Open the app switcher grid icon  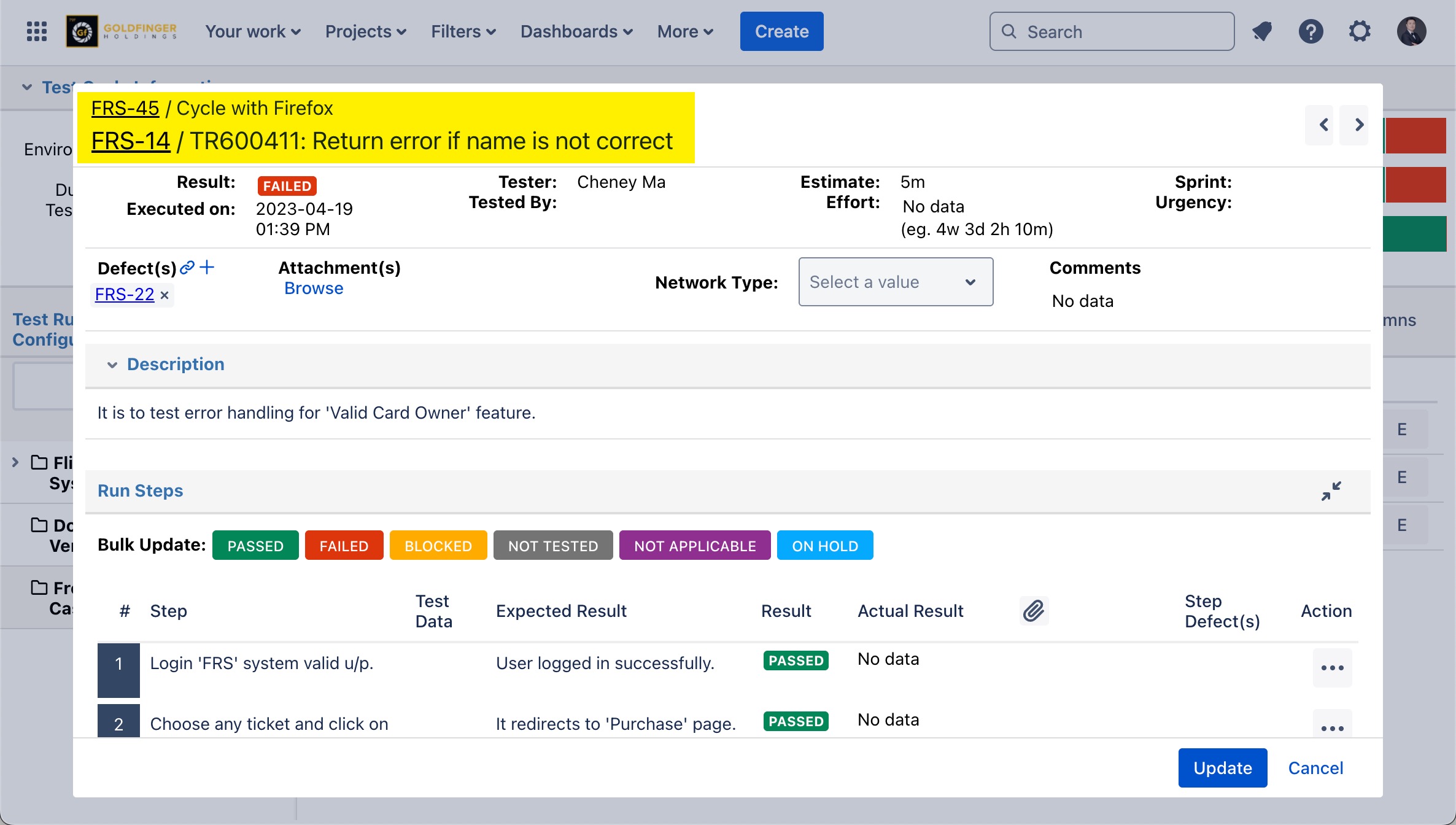point(37,31)
